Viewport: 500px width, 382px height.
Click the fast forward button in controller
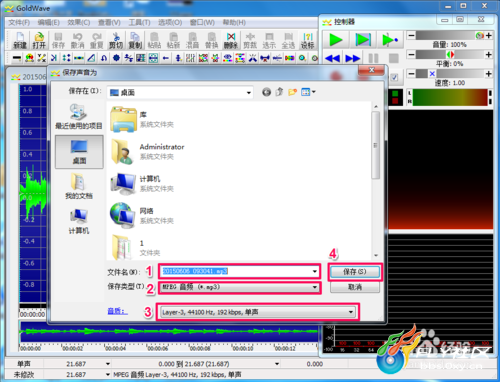coord(352,59)
